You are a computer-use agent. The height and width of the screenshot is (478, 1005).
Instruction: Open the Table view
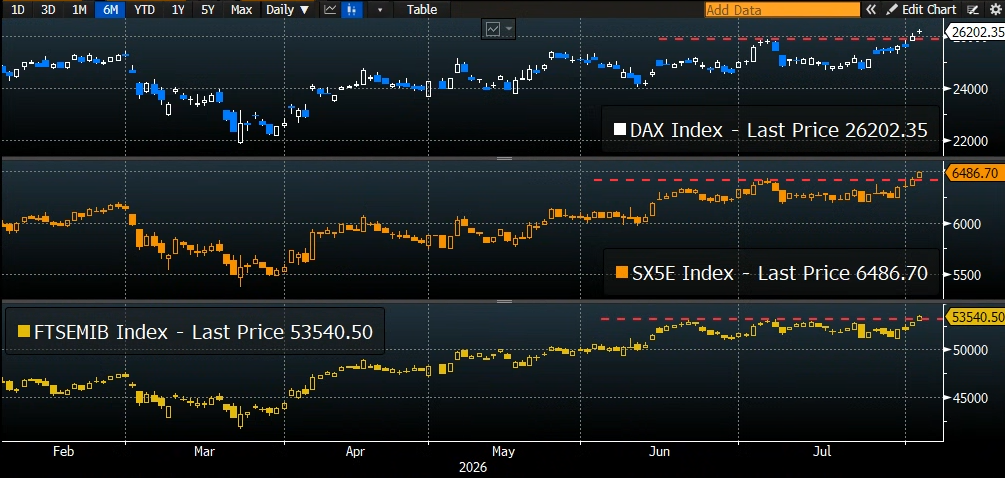pos(422,9)
